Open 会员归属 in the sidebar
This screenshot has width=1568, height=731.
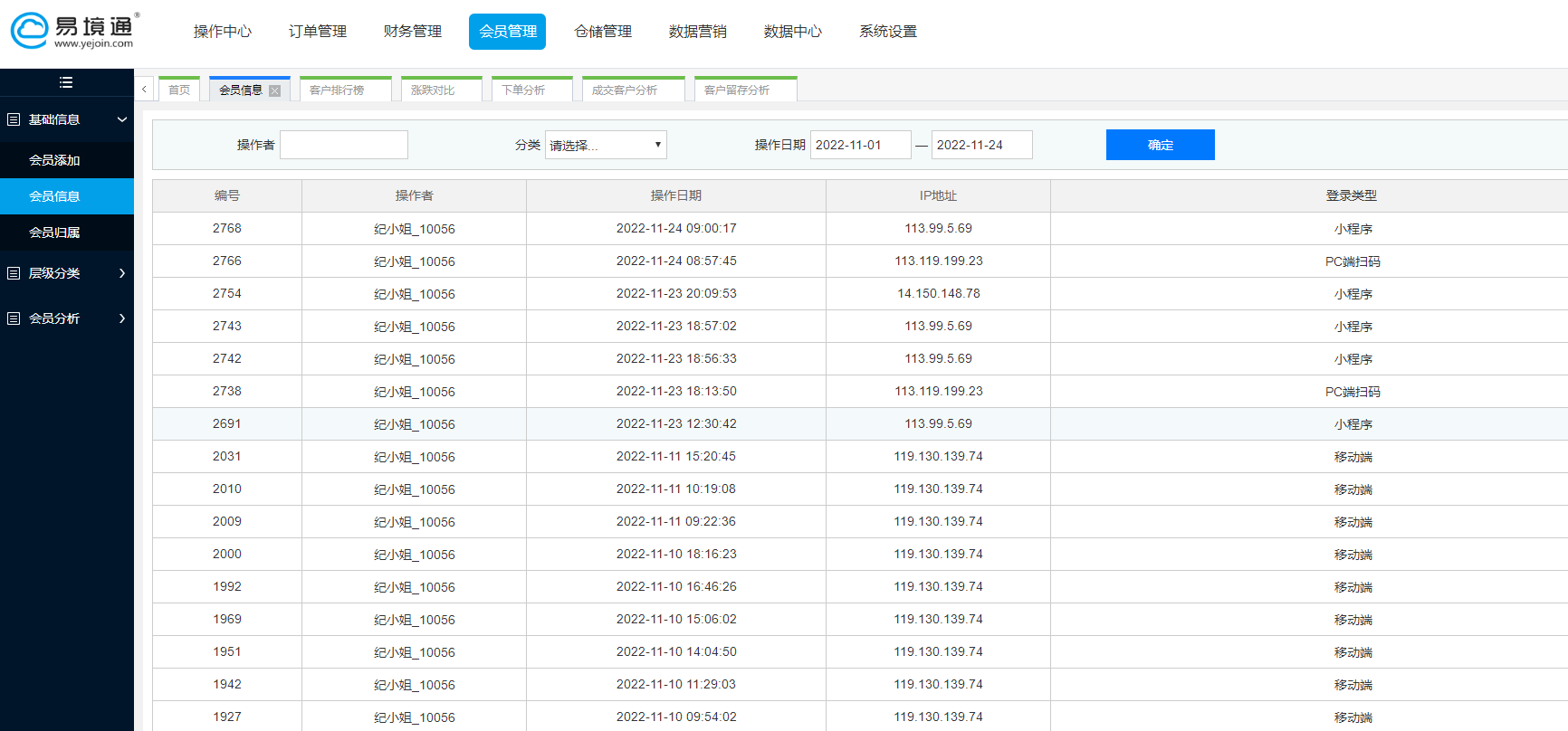coord(54,233)
